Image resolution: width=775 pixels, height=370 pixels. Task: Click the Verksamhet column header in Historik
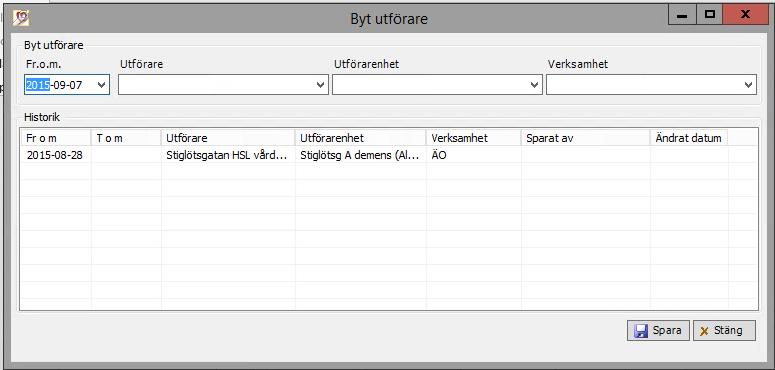click(x=474, y=138)
